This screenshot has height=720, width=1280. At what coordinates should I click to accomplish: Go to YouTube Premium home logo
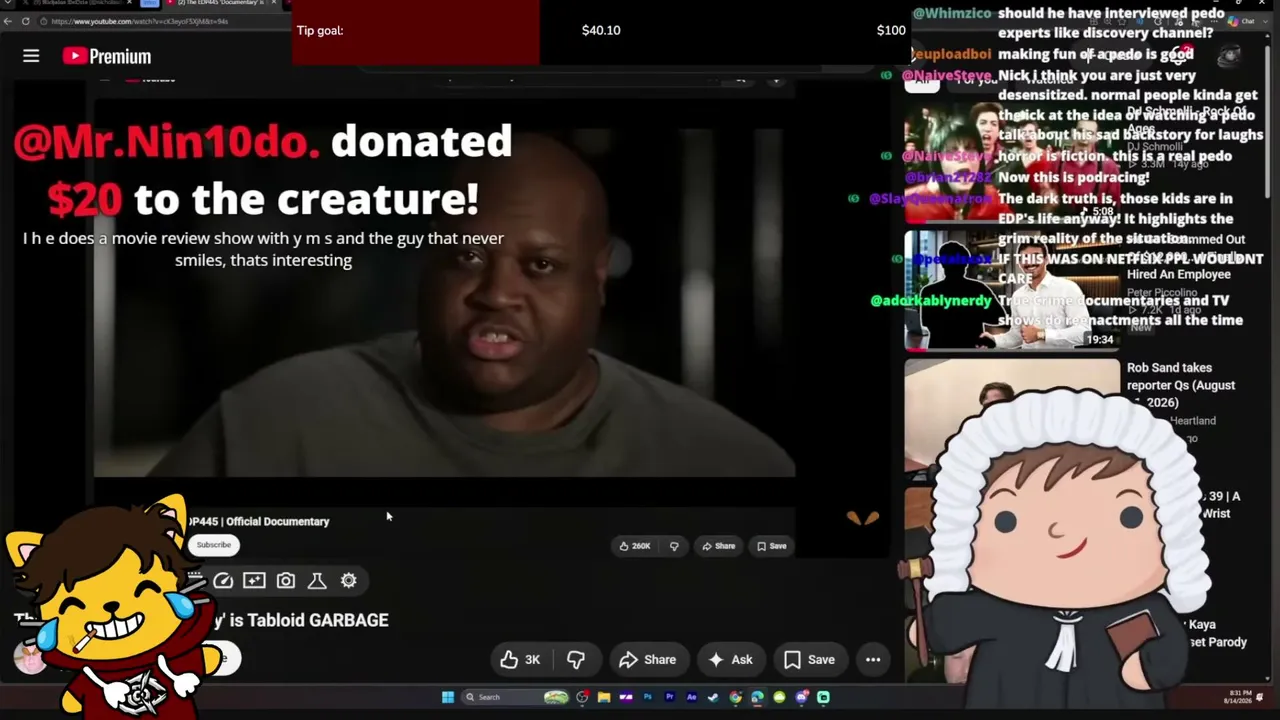click(x=107, y=56)
